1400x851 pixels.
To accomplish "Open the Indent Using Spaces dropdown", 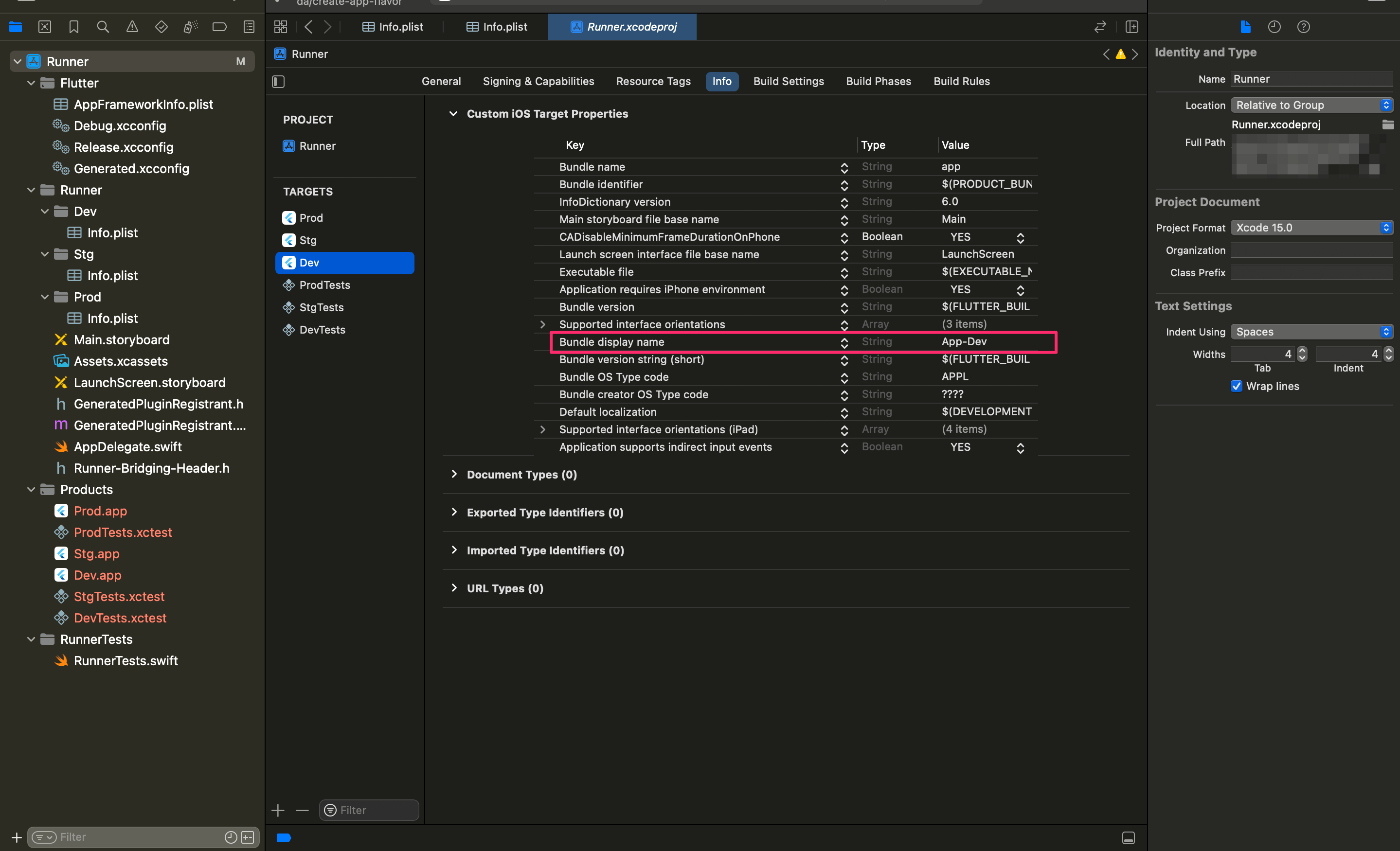I will (x=1312, y=332).
